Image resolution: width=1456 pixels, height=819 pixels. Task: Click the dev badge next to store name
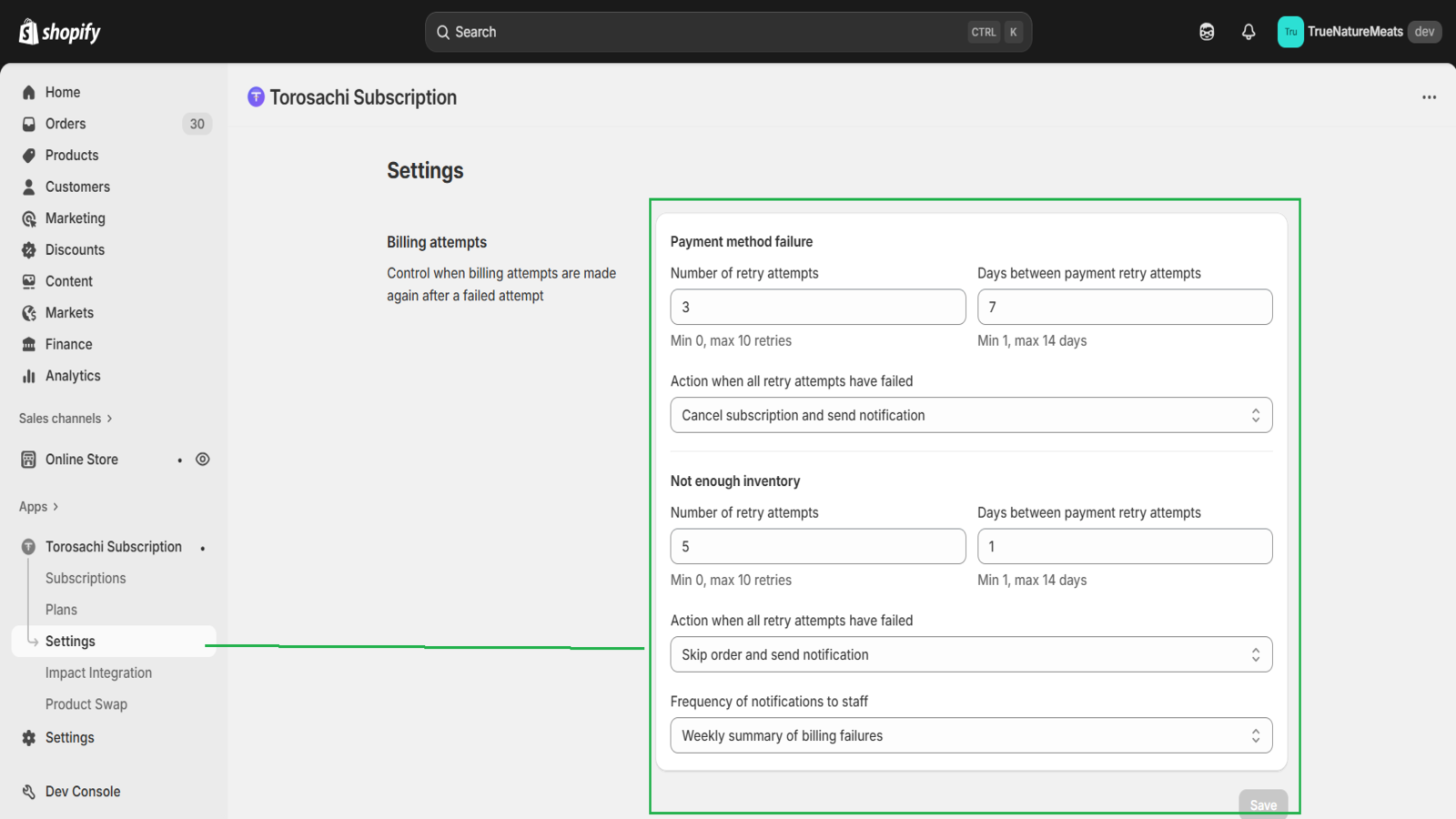(1424, 32)
